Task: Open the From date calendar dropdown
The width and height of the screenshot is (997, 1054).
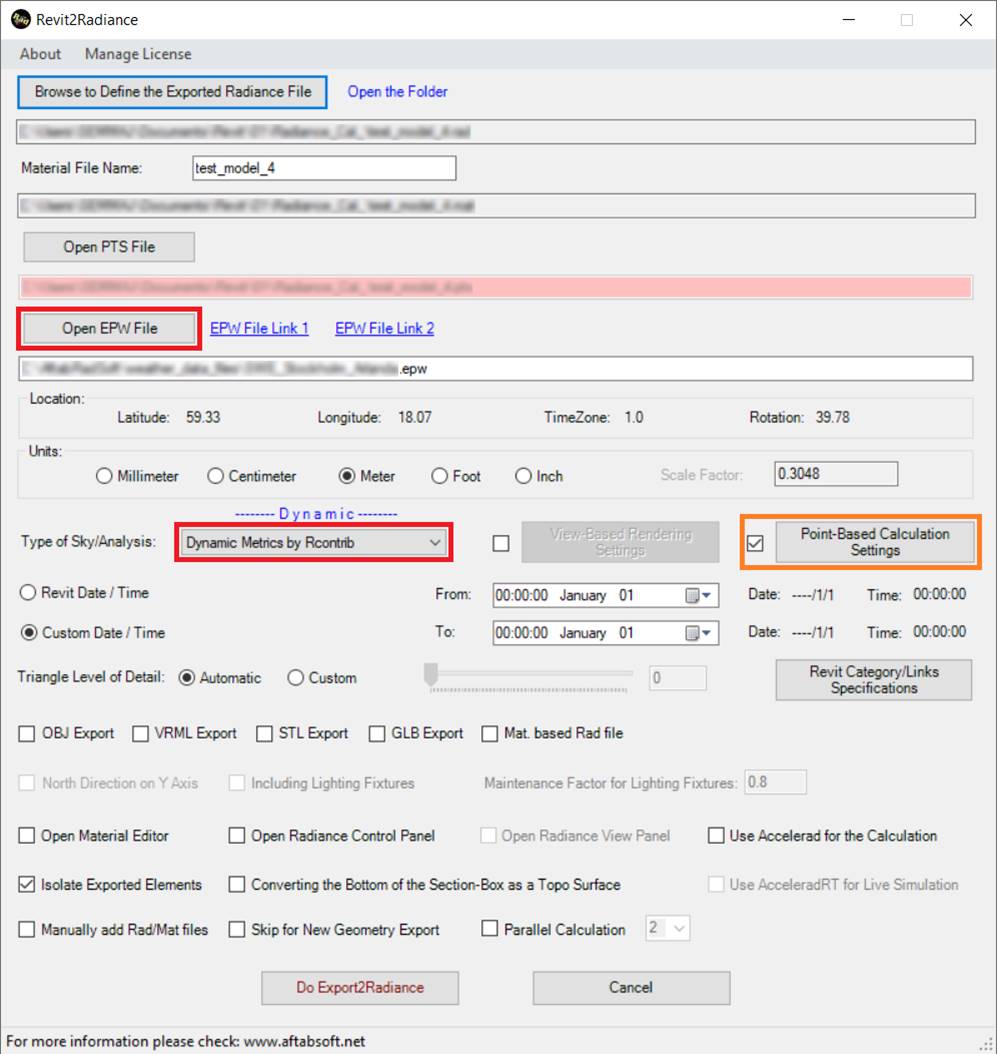Action: [x=699, y=596]
